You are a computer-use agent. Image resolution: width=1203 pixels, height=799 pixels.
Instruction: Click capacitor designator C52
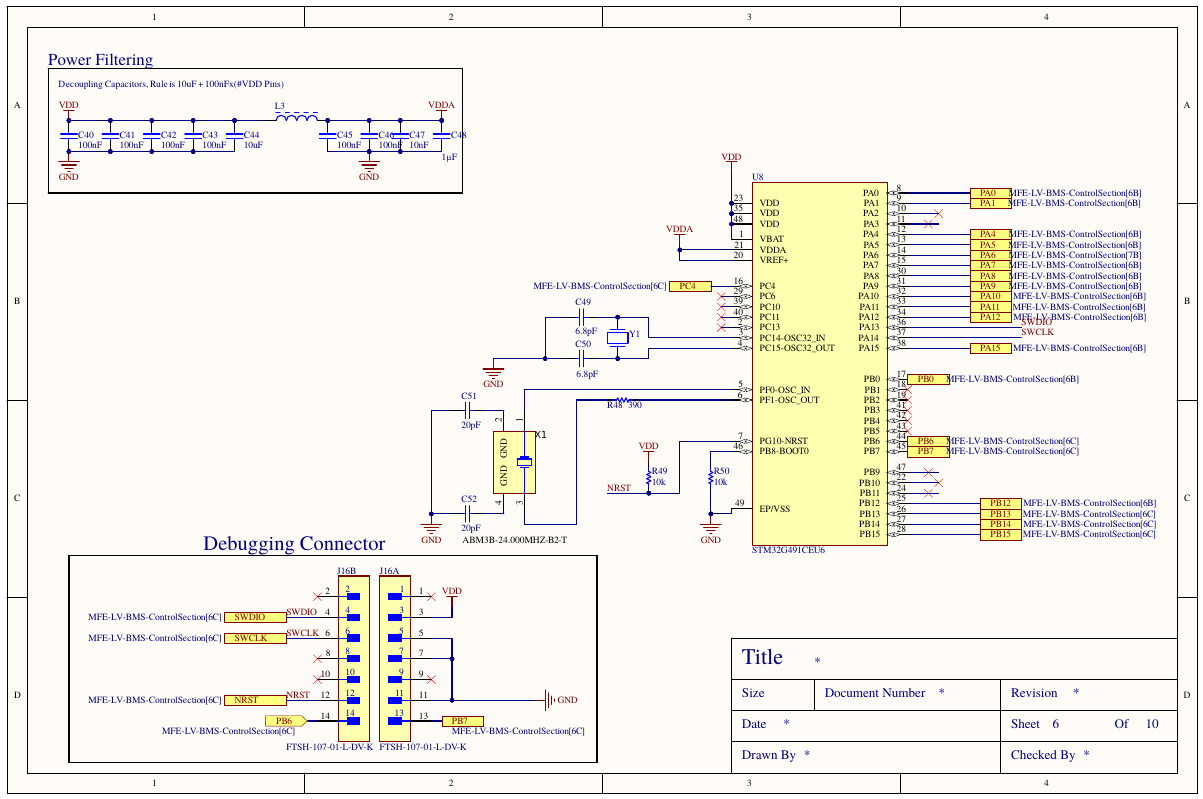(x=469, y=498)
